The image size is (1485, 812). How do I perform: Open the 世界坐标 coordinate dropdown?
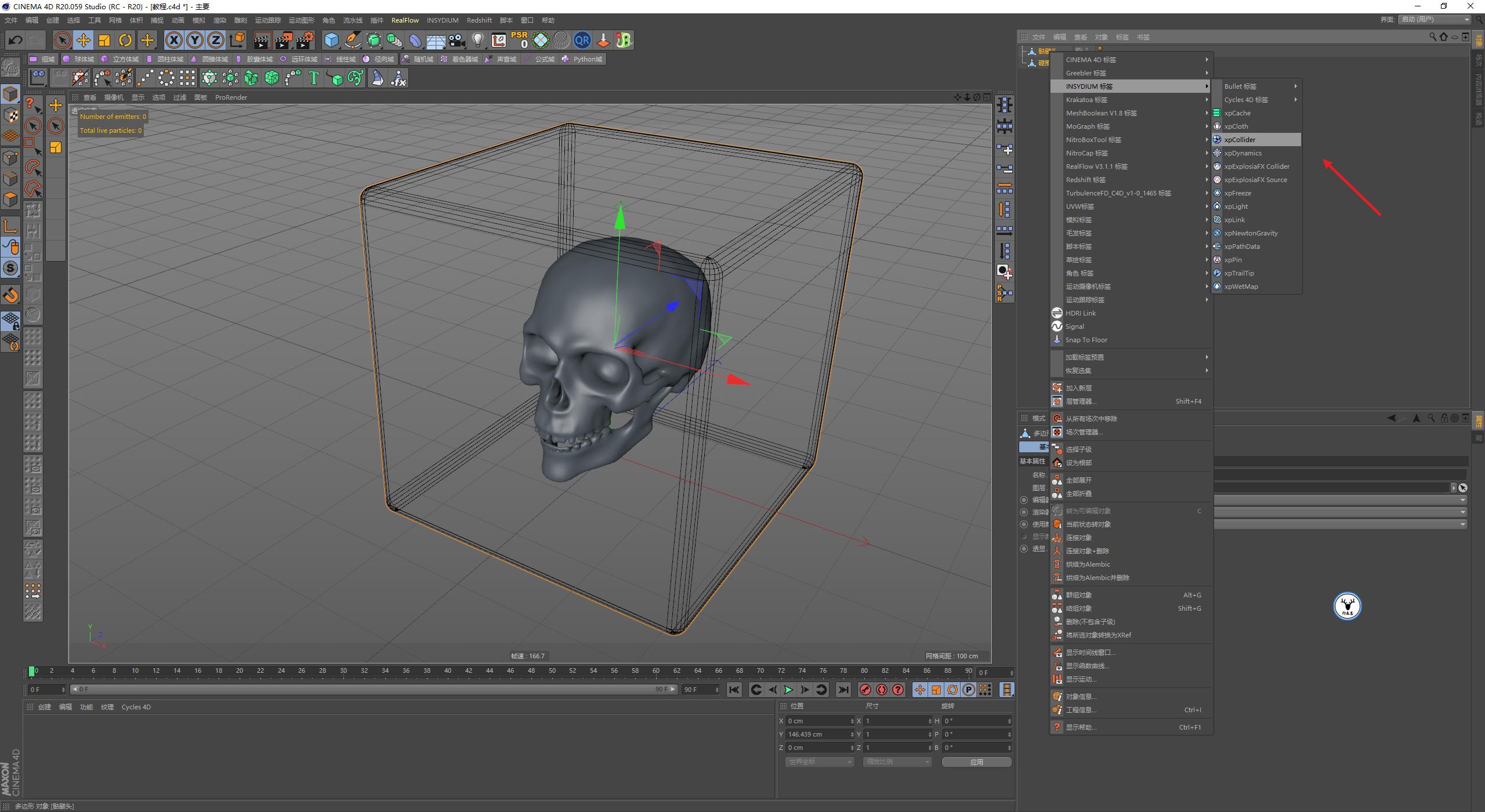tap(819, 762)
